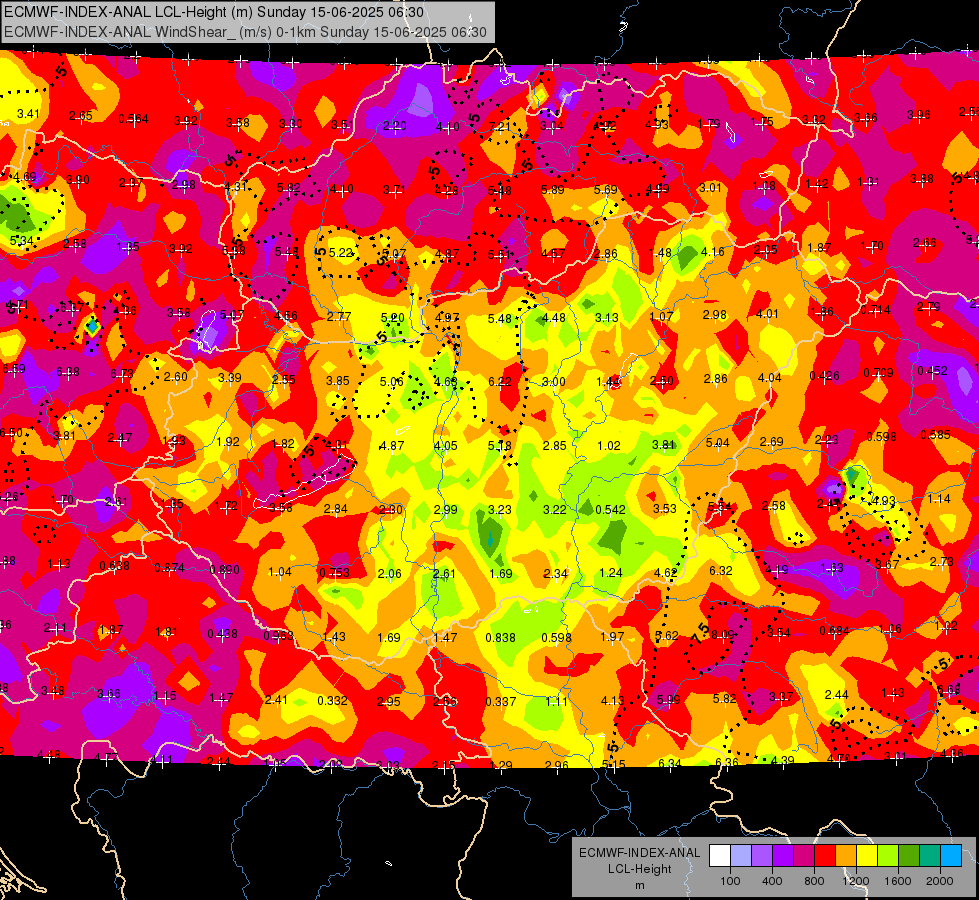Click the 4.04 map value
979x900 pixels.
pyautogui.click(x=769, y=378)
